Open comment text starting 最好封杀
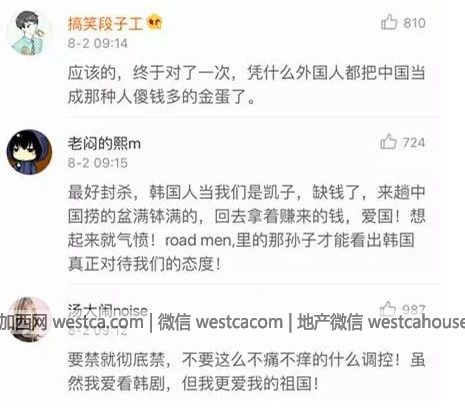The width and height of the screenshot is (465, 414). tap(246, 228)
